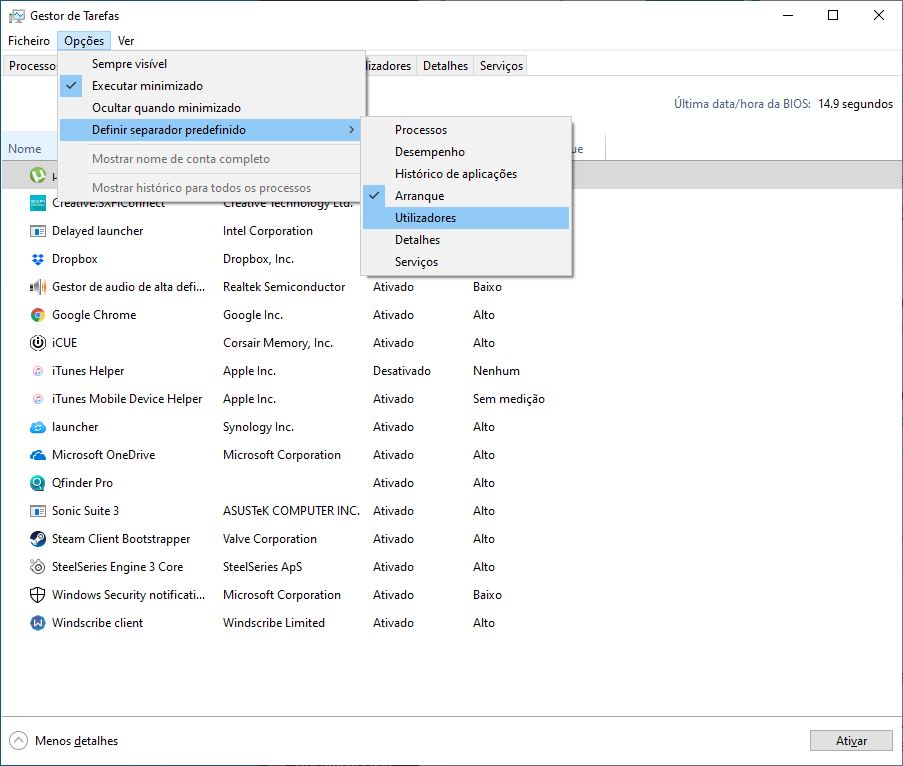Click the "Dropbox" name text
Viewport: 903px width, 766px height.
tap(75, 259)
